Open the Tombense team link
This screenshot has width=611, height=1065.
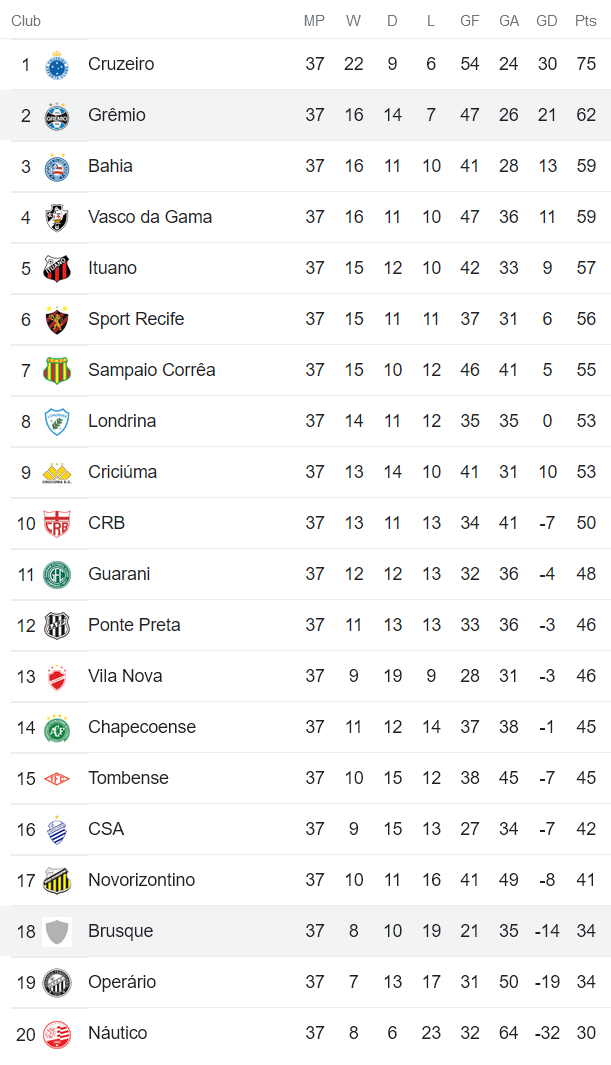click(x=128, y=778)
